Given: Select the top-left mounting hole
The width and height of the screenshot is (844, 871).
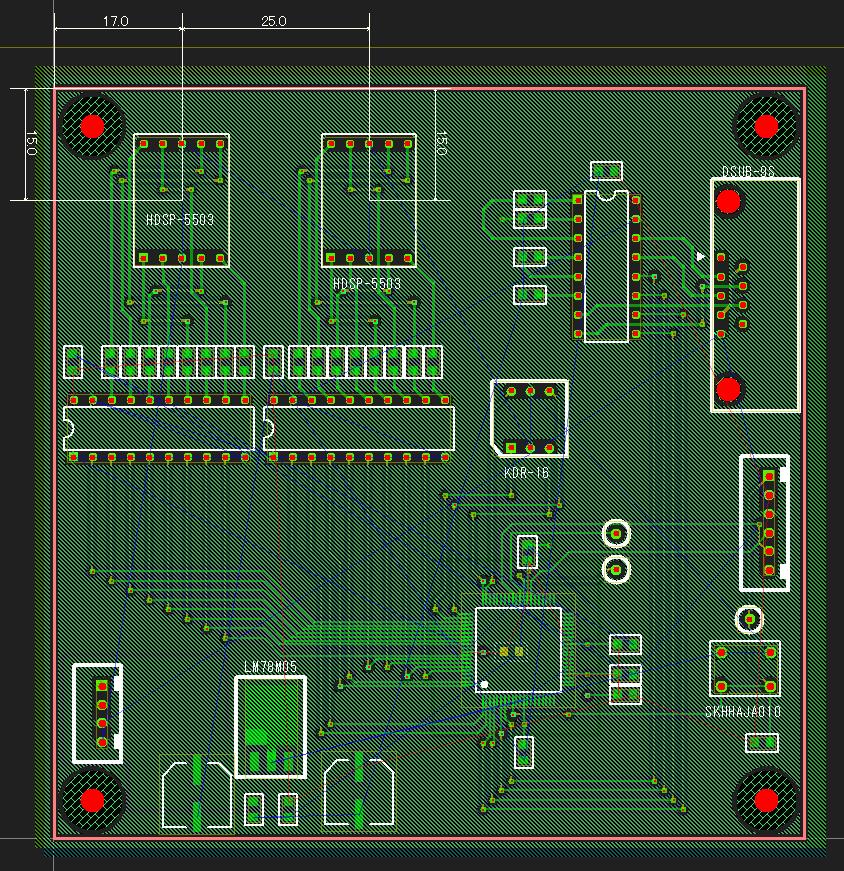Looking at the screenshot, I should 92,127.
